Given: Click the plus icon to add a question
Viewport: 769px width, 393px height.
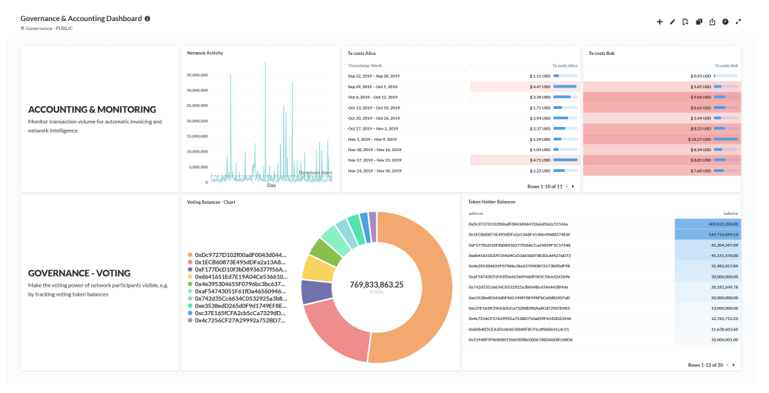Looking at the screenshot, I should (x=659, y=22).
